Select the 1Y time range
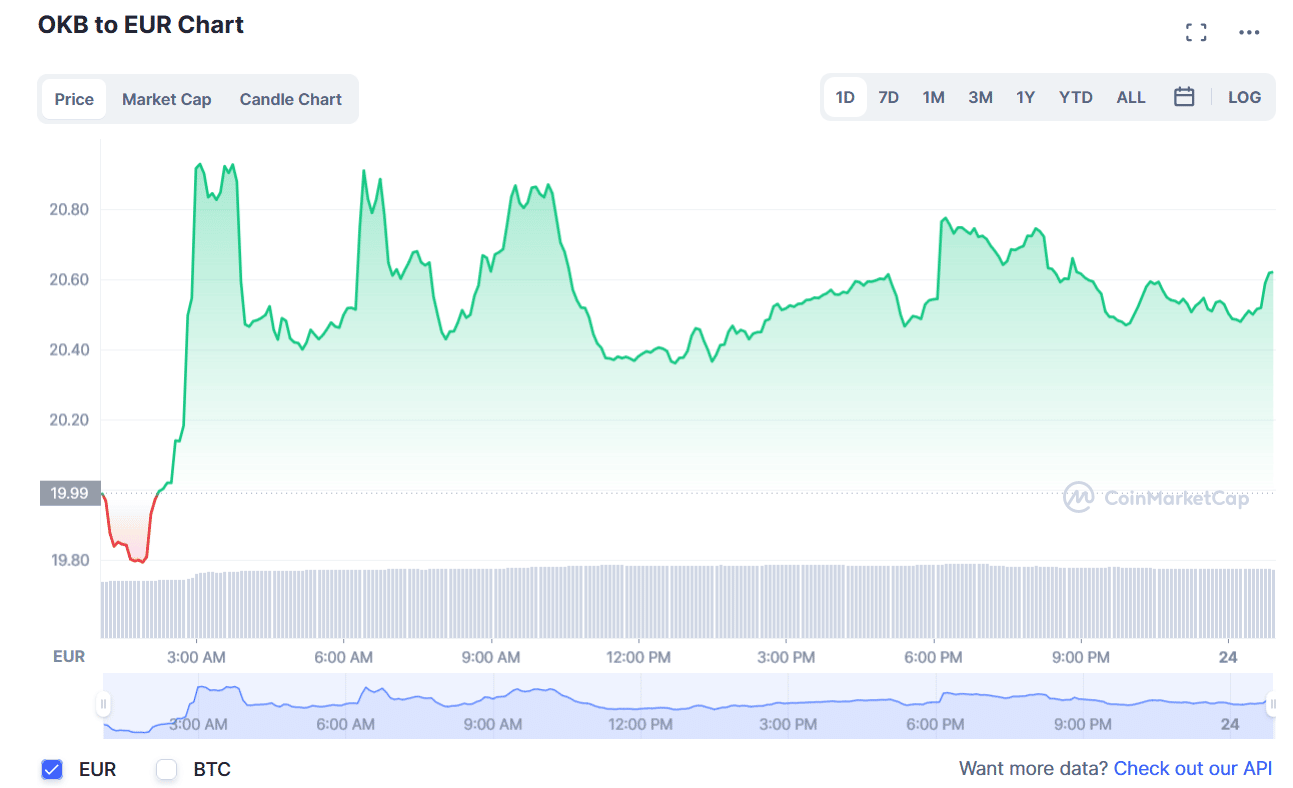 click(1025, 97)
